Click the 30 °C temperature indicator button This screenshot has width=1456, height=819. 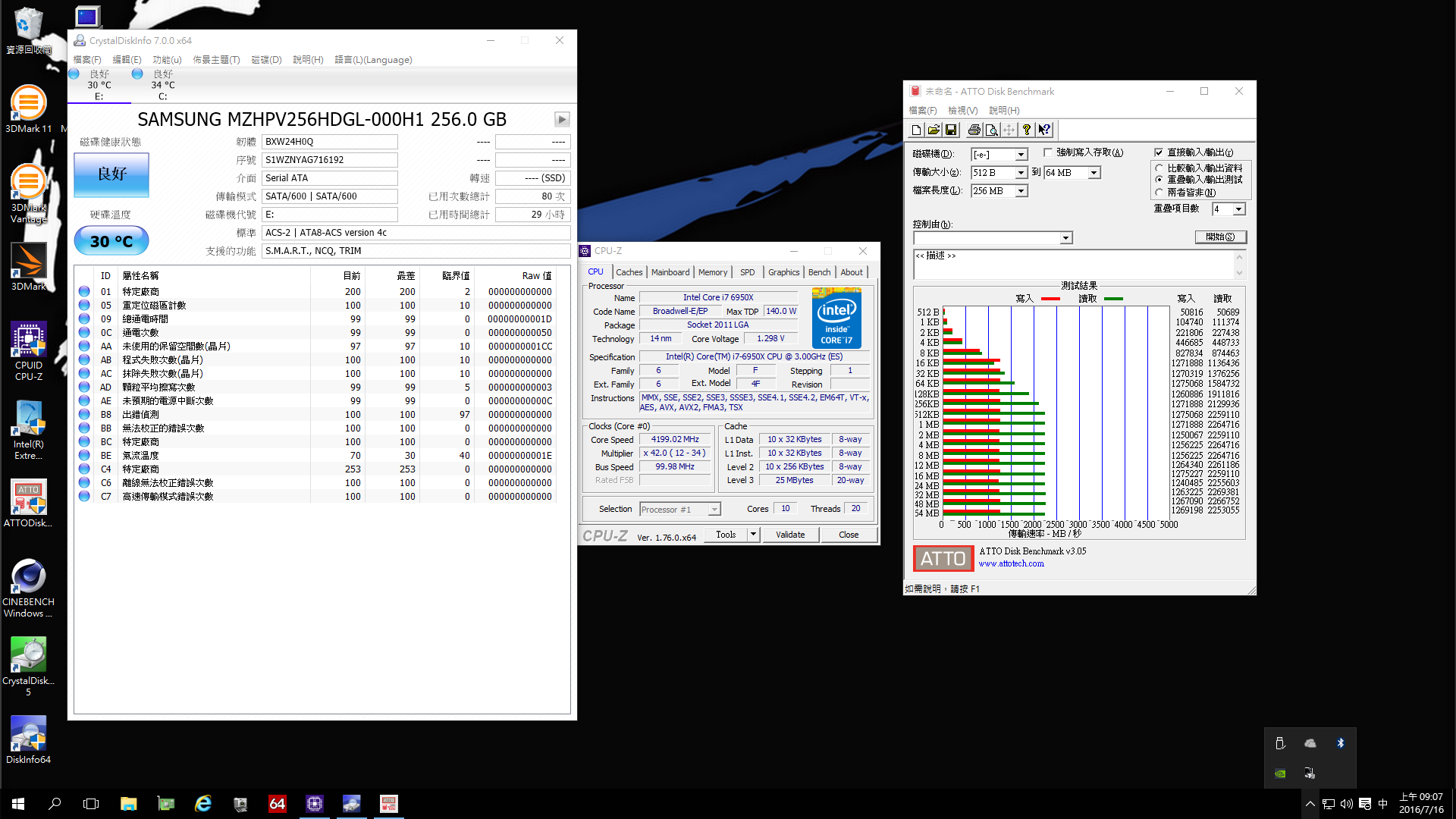[111, 241]
